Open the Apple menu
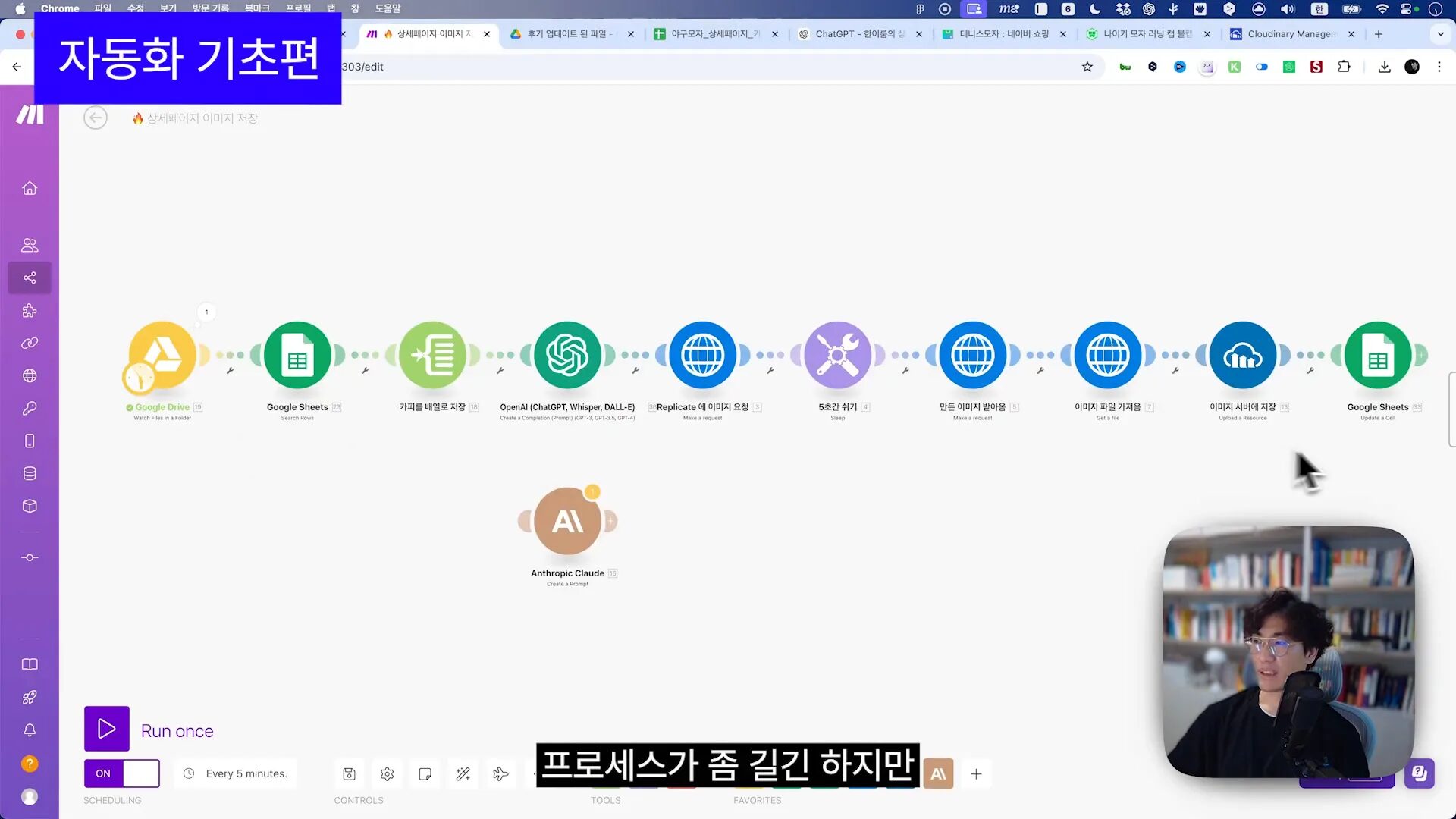 (x=20, y=8)
